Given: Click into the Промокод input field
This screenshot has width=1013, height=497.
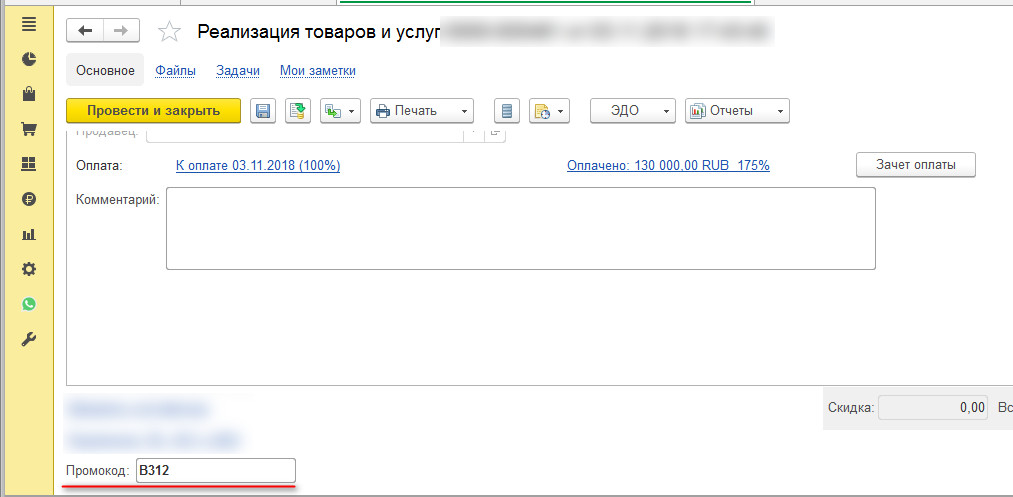Looking at the screenshot, I should click(x=215, y=470).
